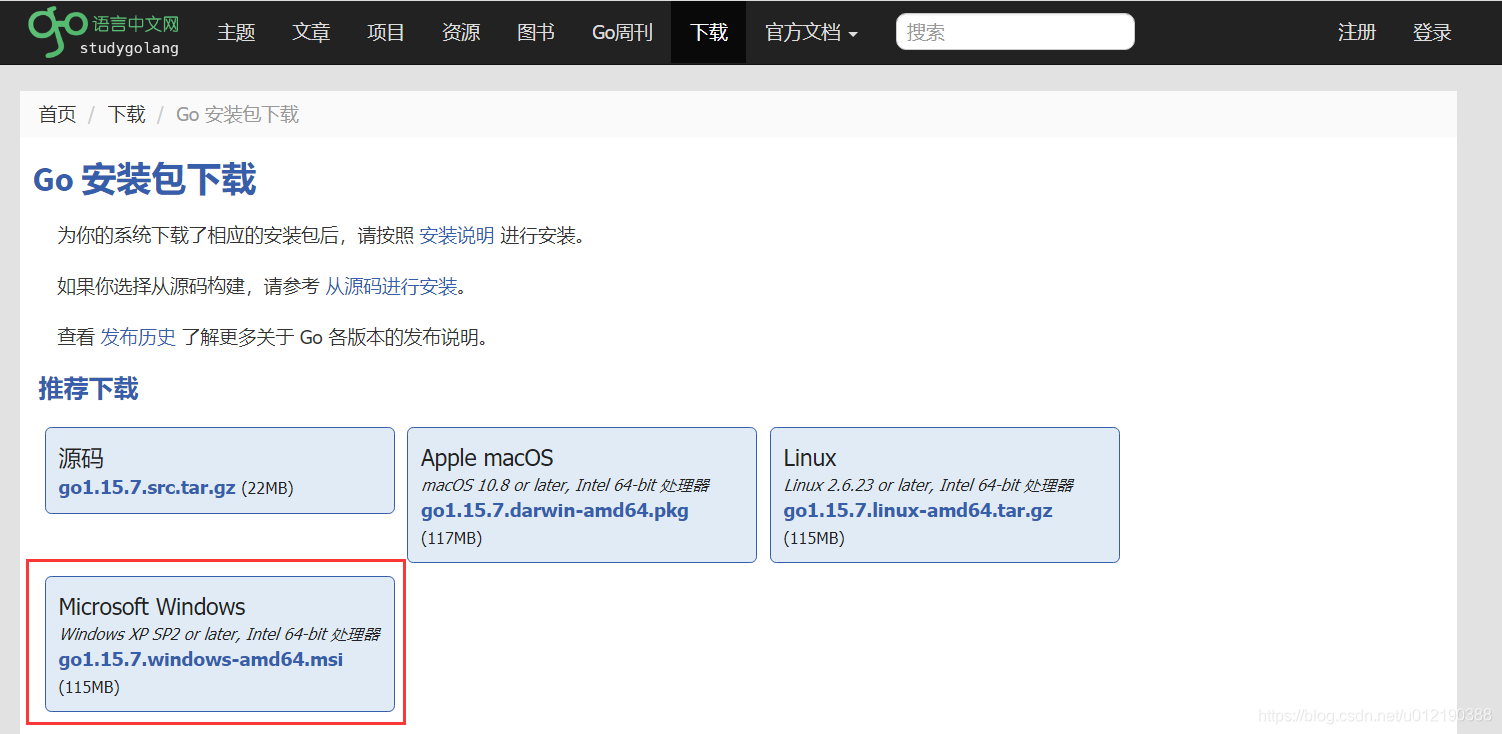Open the 发布历史 link
Viewport: 1502px width, 734px height.
138,337
